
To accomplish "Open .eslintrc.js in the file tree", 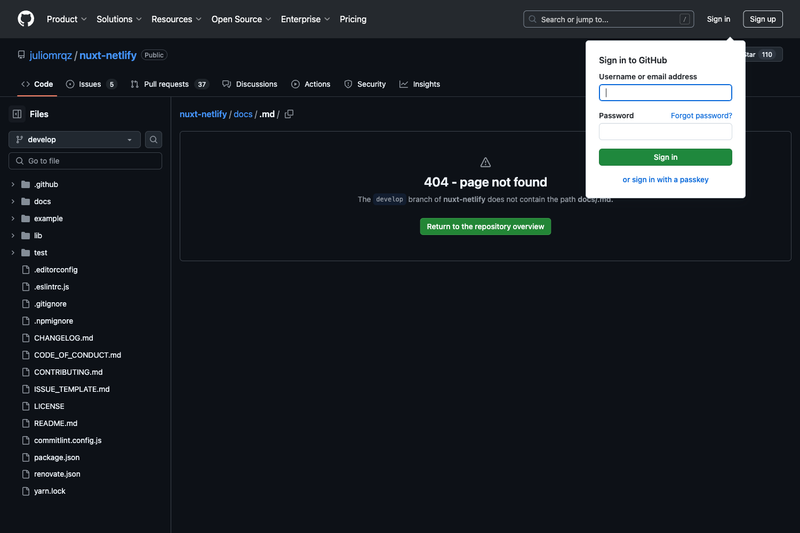I will tap(51, 287).
